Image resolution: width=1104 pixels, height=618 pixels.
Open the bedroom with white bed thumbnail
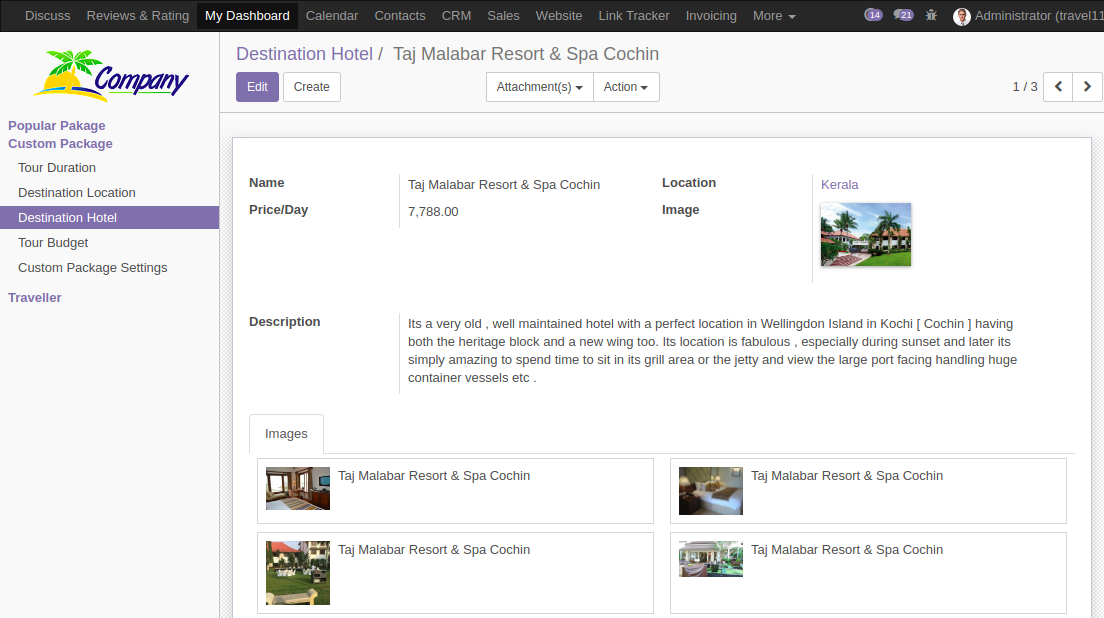click(710, 491)
